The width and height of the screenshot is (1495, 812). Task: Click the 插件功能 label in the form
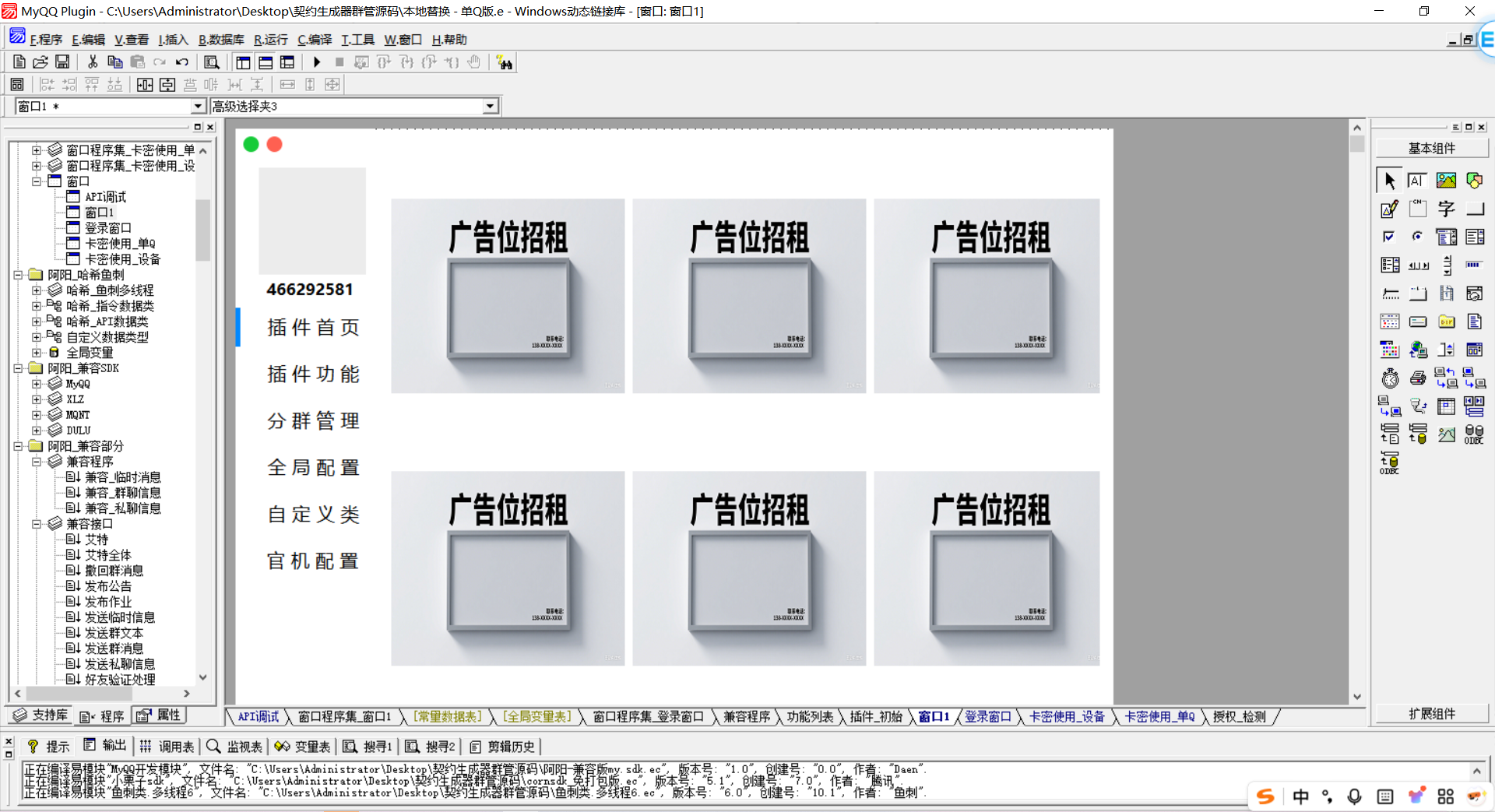click(x=313, y=374)
